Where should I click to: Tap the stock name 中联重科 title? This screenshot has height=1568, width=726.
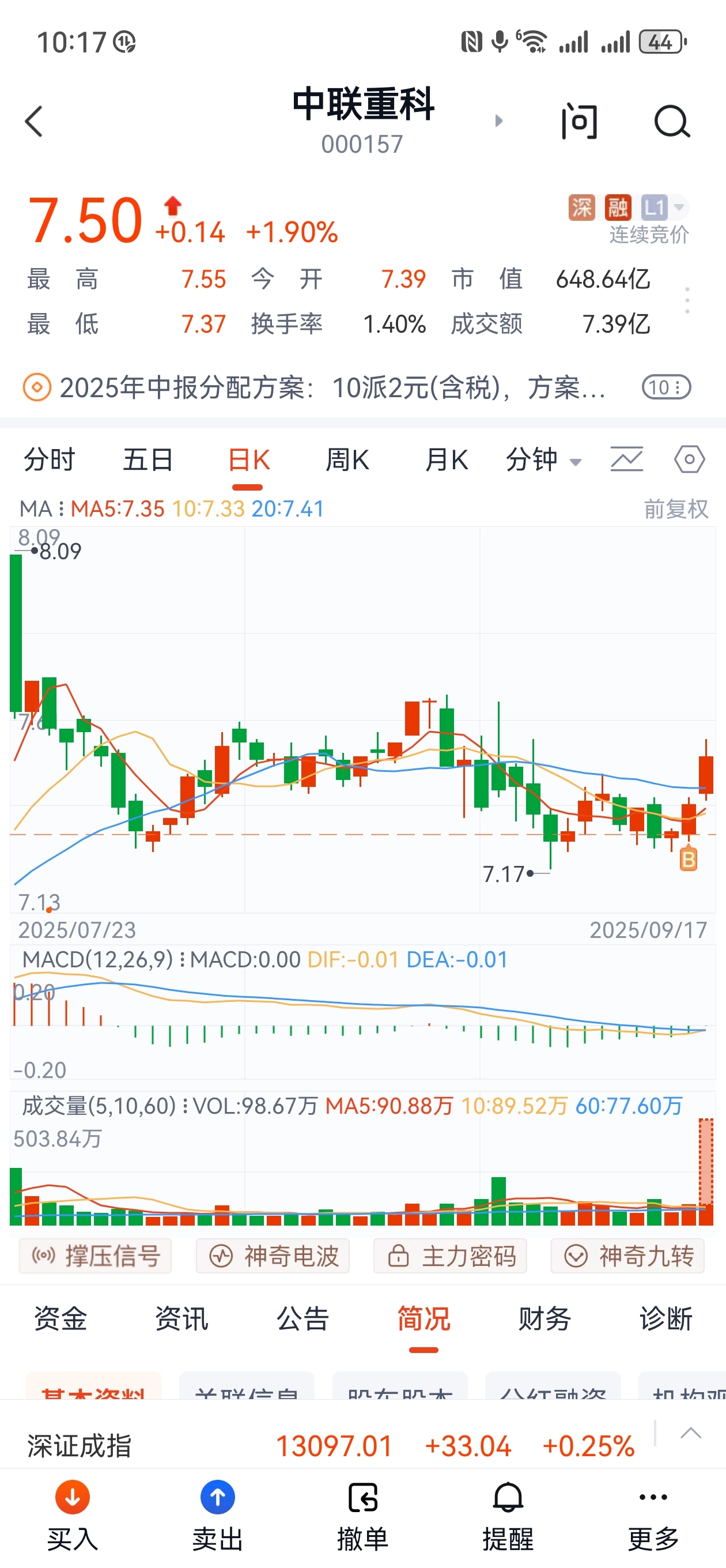pyautogui.click(x=364, y=104)
